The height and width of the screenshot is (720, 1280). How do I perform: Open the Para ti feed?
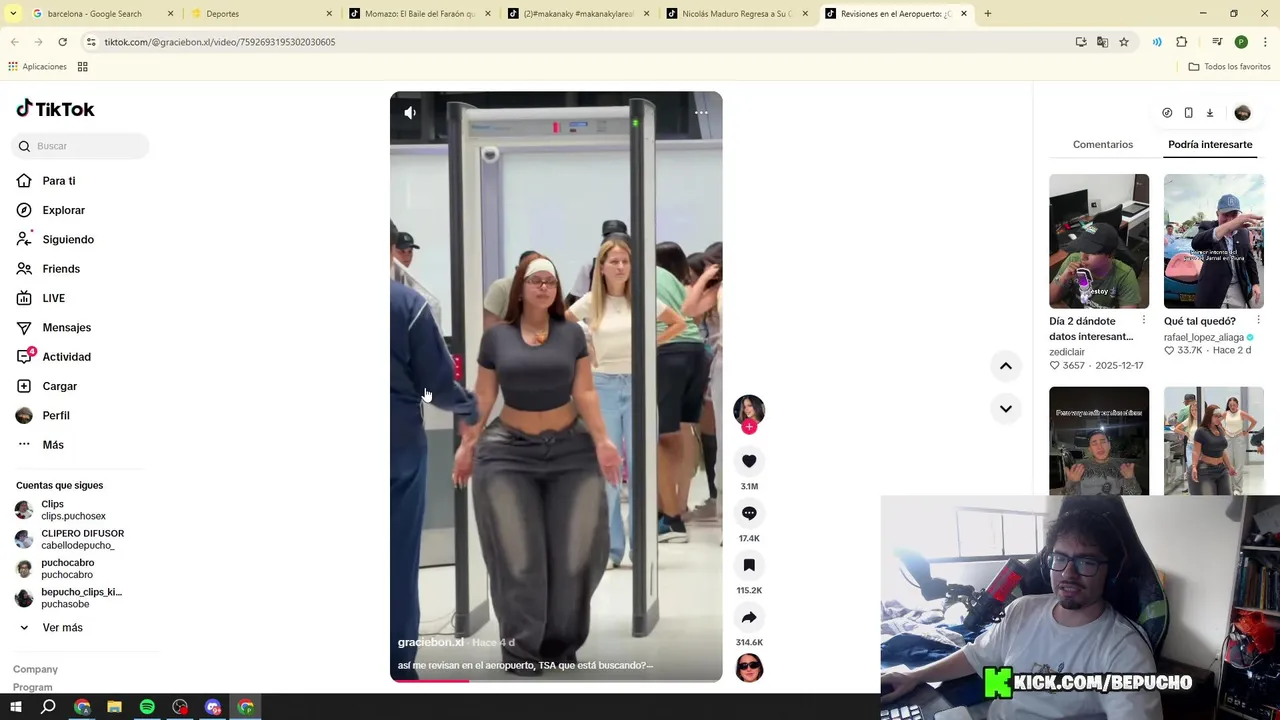point(46,181)
